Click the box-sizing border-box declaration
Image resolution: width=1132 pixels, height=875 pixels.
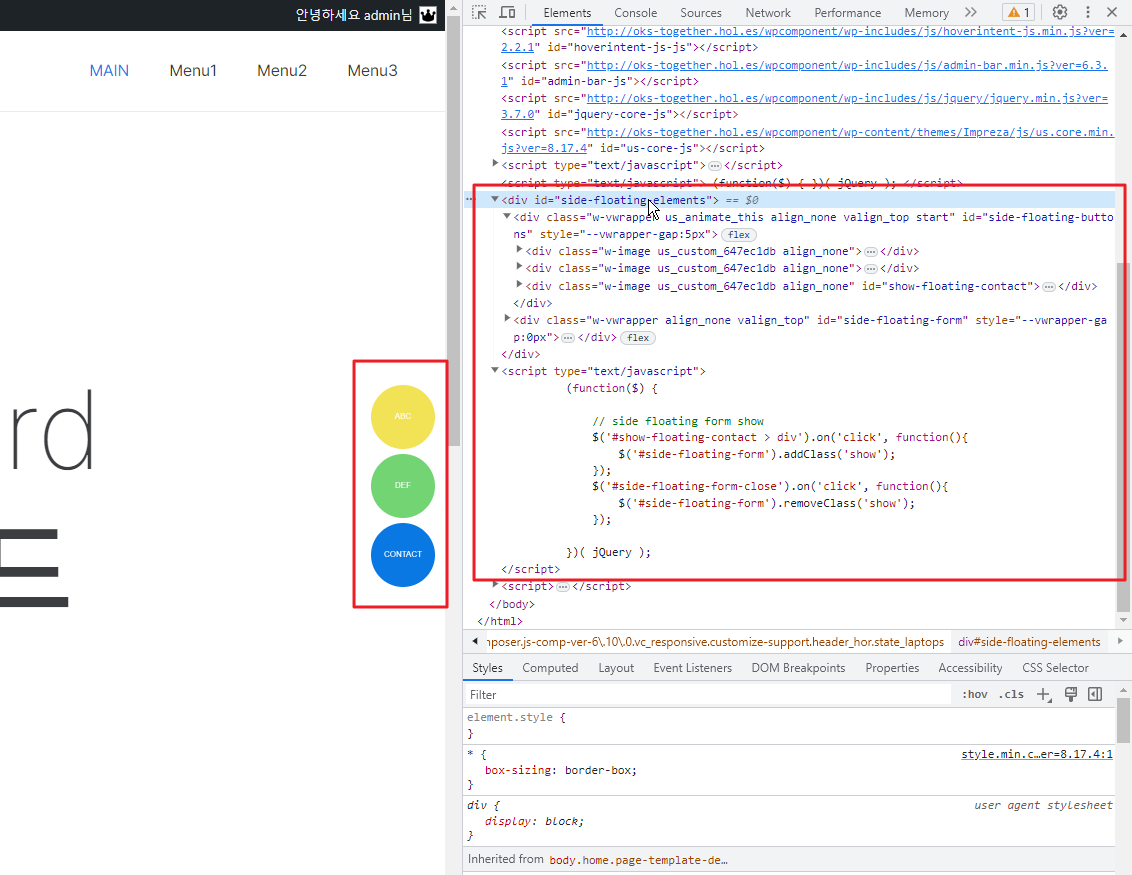[561, 770]
